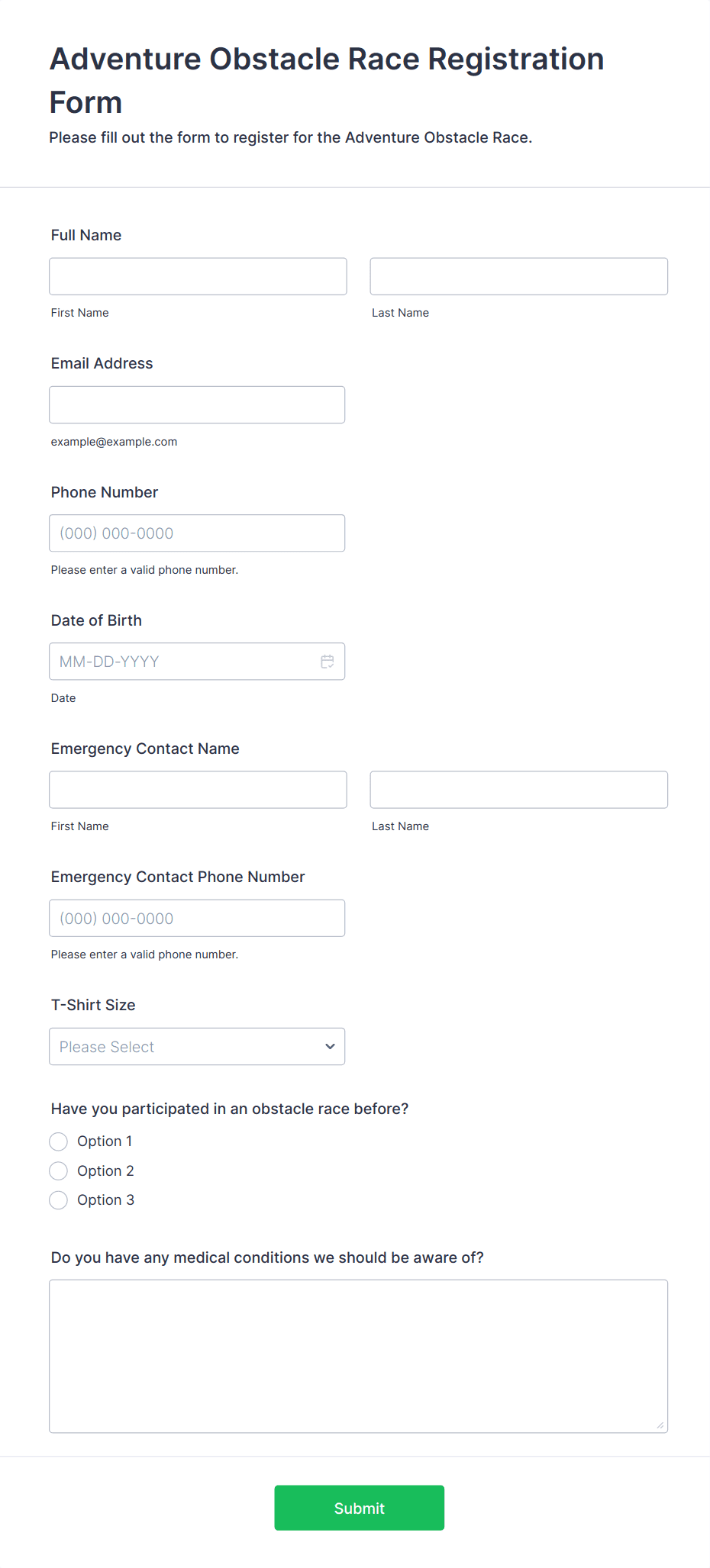
Task: Grab the medical conditions textarea resize handle
Action: 660,1425
